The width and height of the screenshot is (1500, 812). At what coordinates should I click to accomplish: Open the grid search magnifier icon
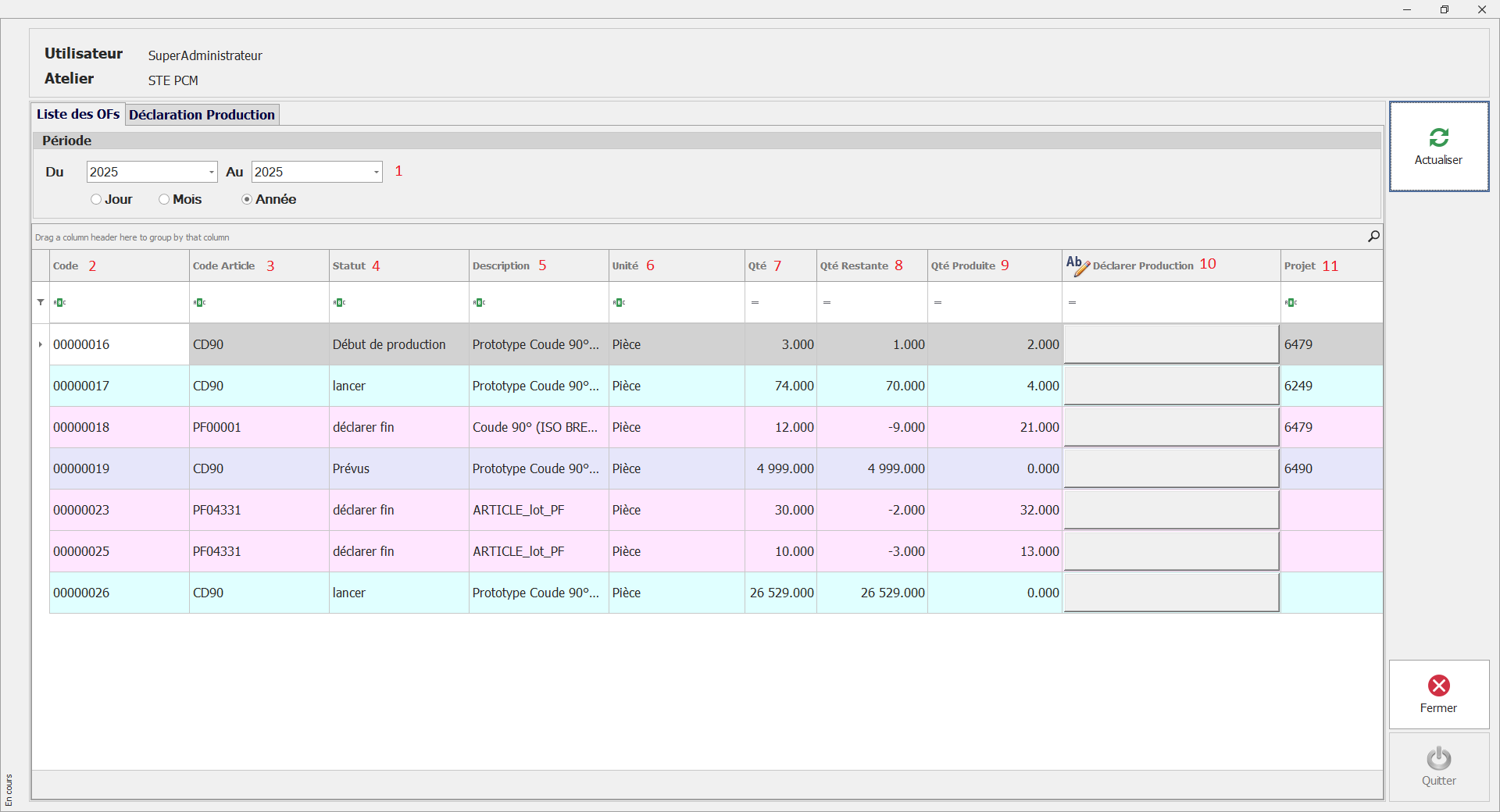pyautogui.click(x=1373, y=236)
